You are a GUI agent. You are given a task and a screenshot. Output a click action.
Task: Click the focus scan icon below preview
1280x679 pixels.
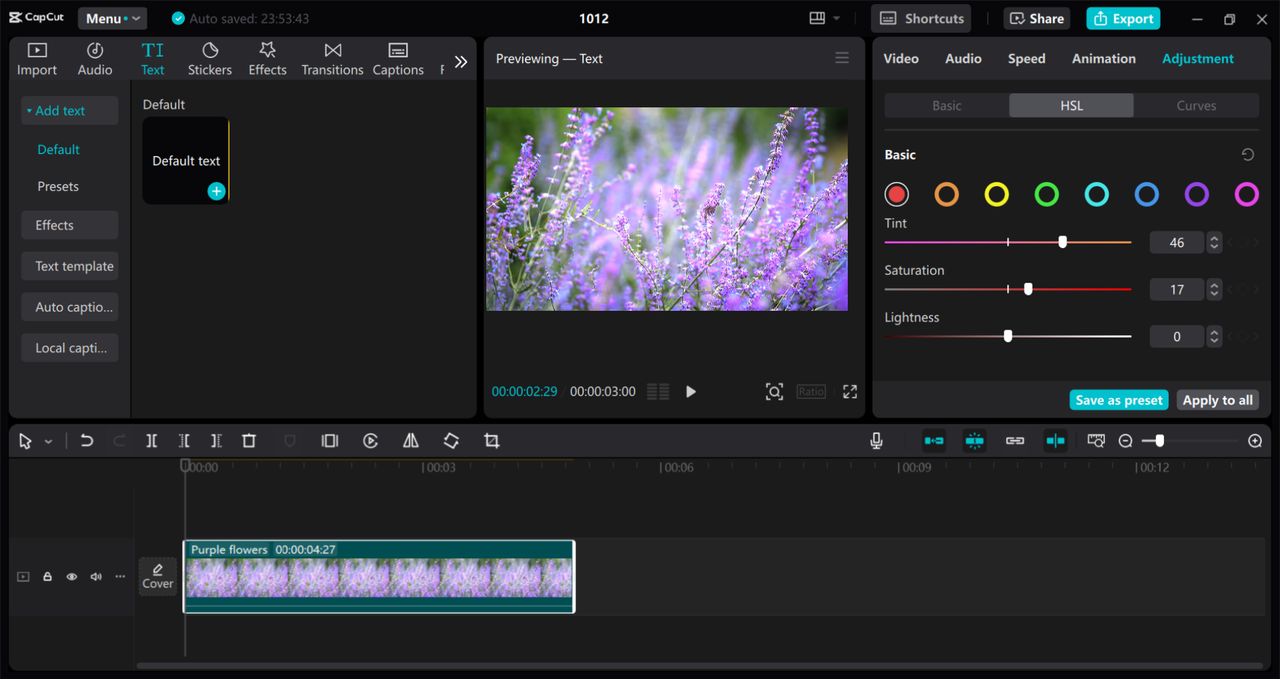[774, 392]
